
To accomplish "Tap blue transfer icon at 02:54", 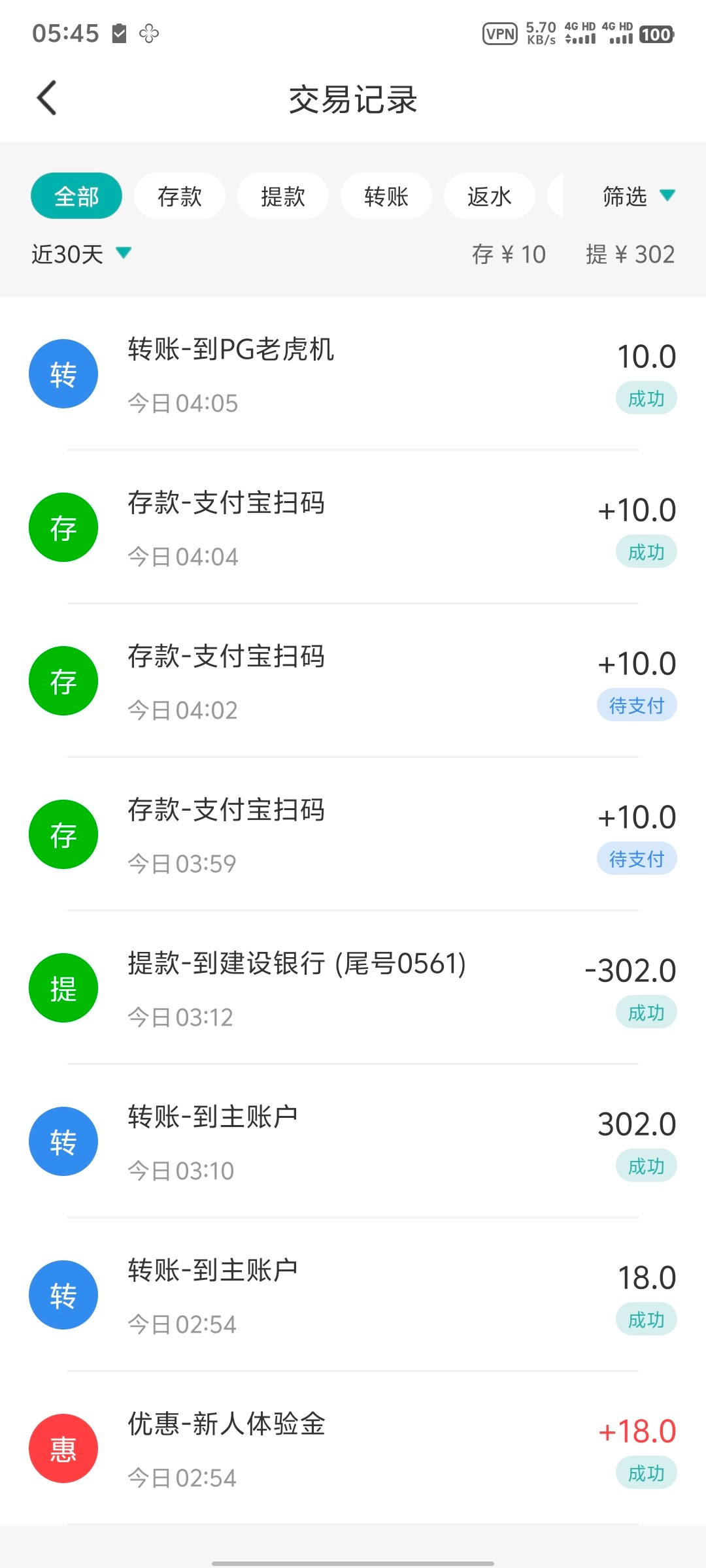I will point(63,1295).
